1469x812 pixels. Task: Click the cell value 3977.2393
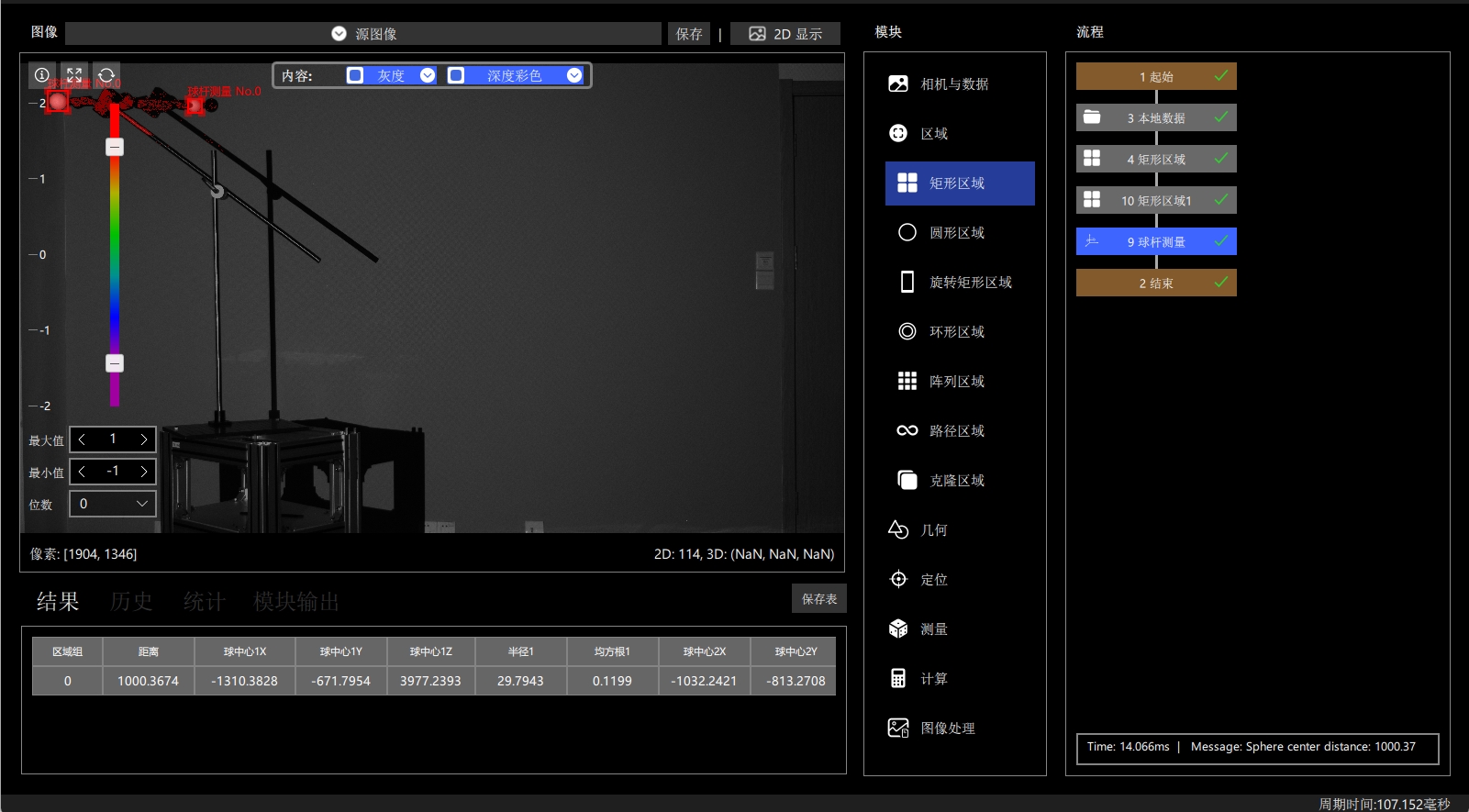[430, 681]
